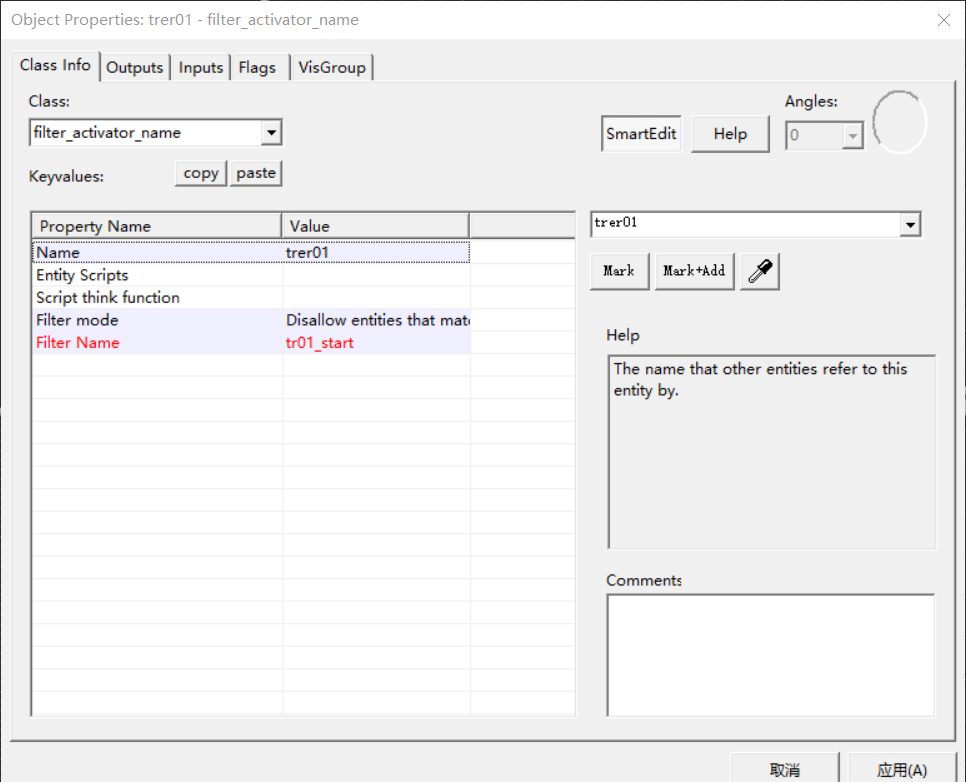
Task: Click the eyedropper pick entity icon
Action: pyautogui.click(x=760, y=271)
